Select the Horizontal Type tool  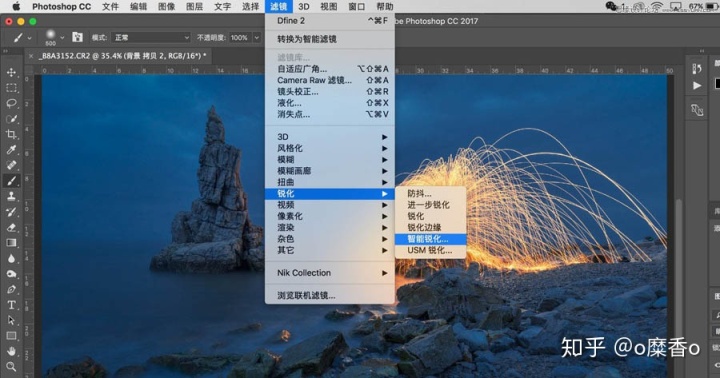click(x=11, y=305)
